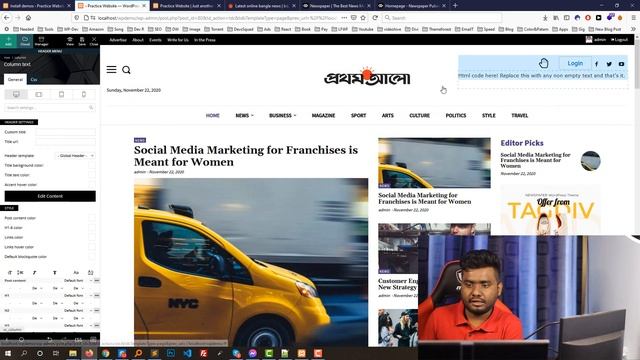This screenshot has height=360, width=640.
Task: Open FileZilla from the taskbar
Action: [x=203, y=353]
